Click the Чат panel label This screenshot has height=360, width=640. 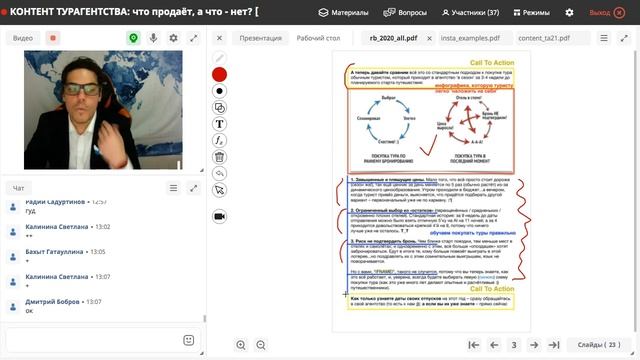18,188
